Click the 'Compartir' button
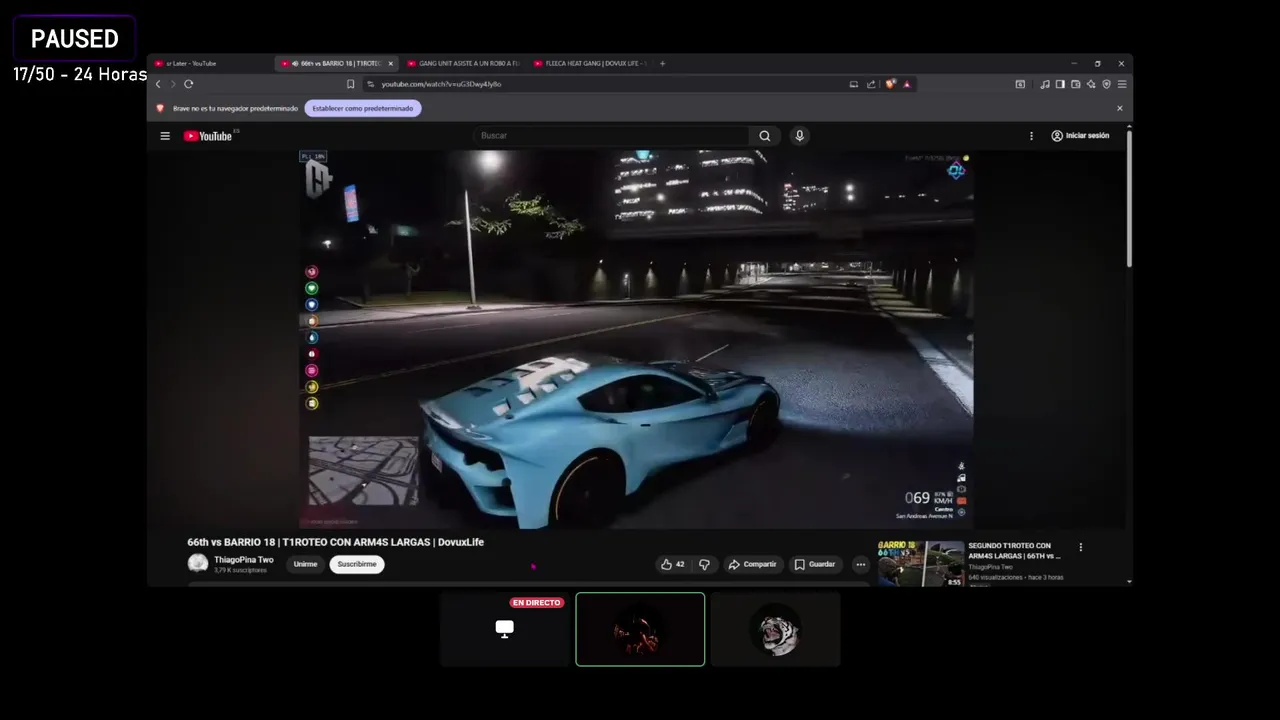 [x=753, y=564]
